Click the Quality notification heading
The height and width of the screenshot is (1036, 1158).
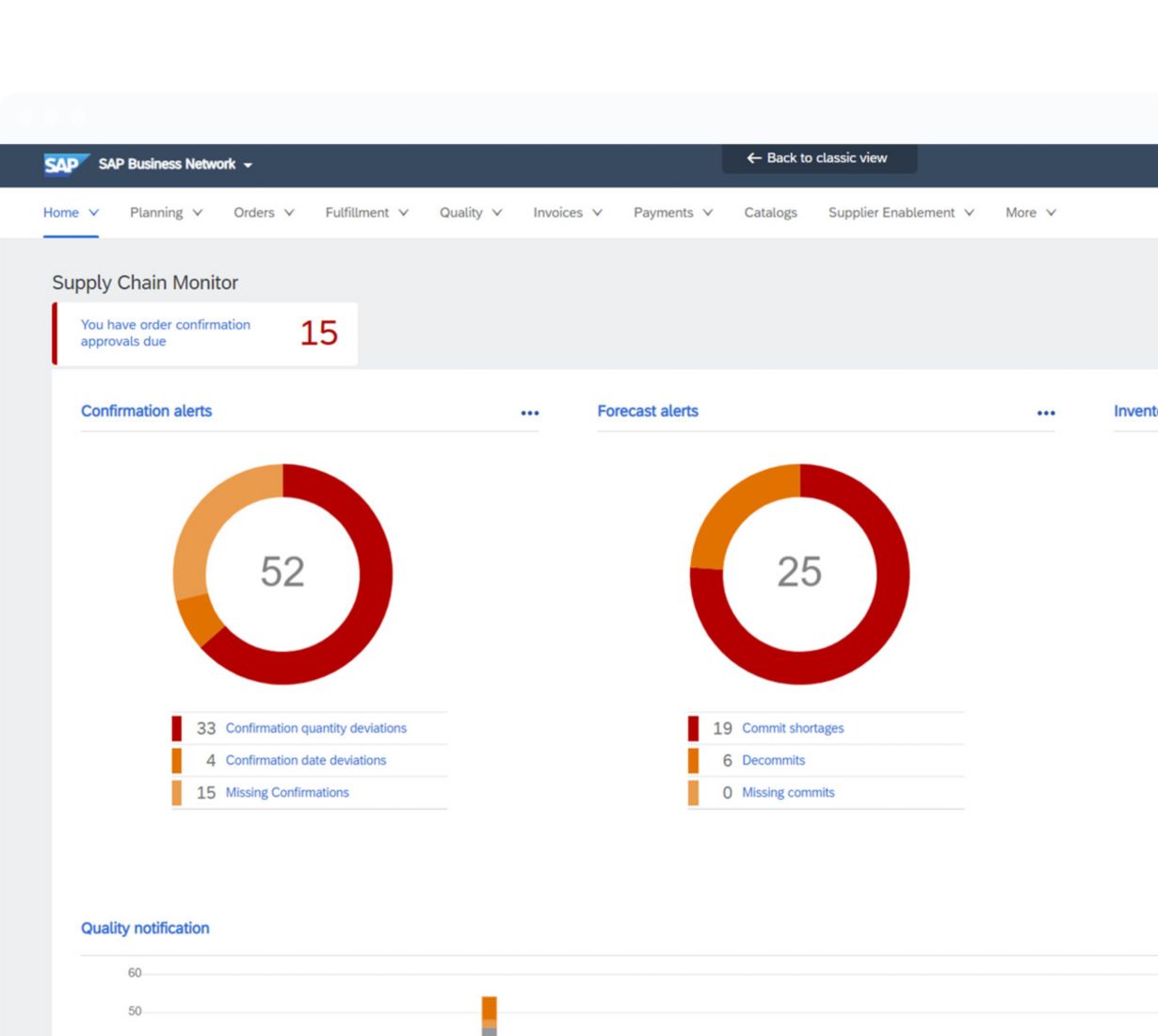pos(145,928)
